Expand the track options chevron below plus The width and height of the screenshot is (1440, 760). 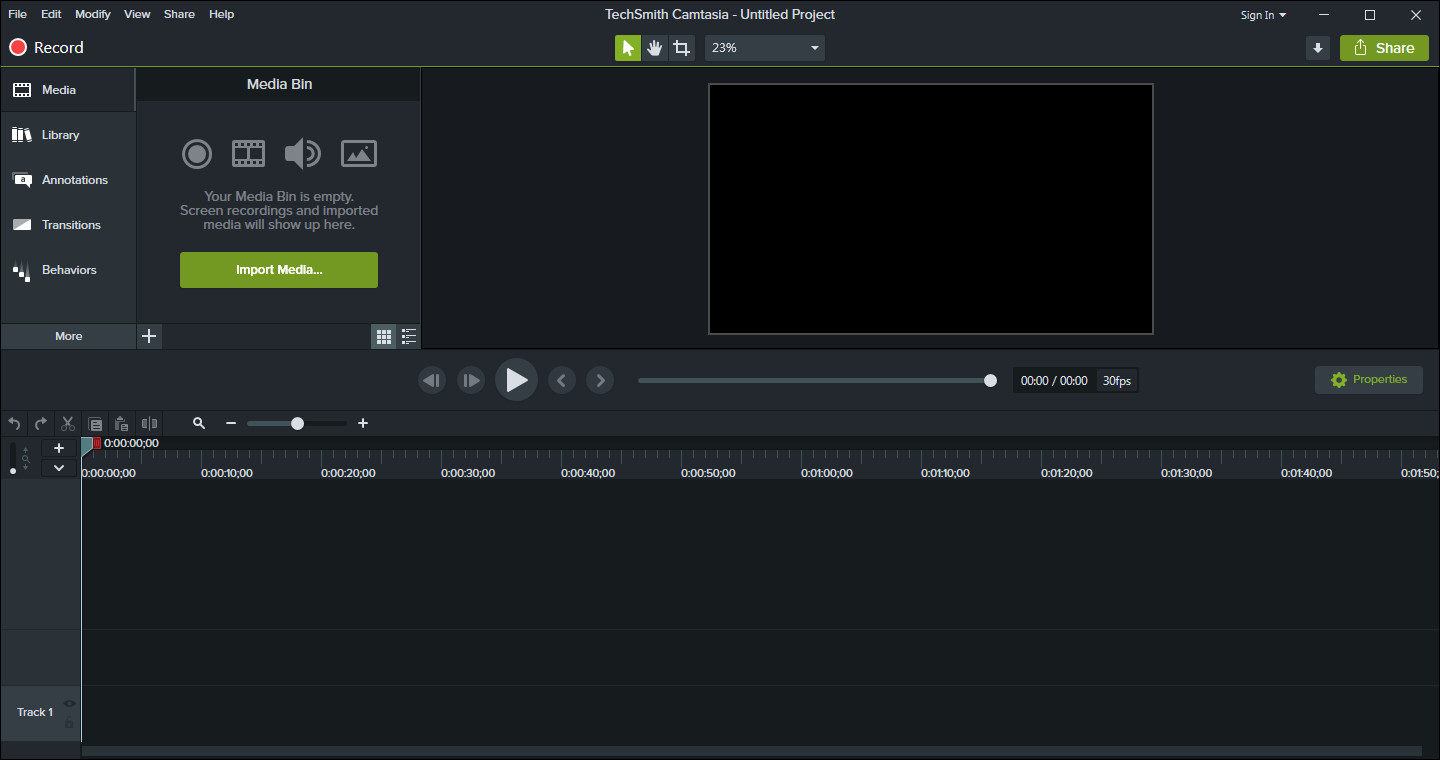(x=59, y=468)
